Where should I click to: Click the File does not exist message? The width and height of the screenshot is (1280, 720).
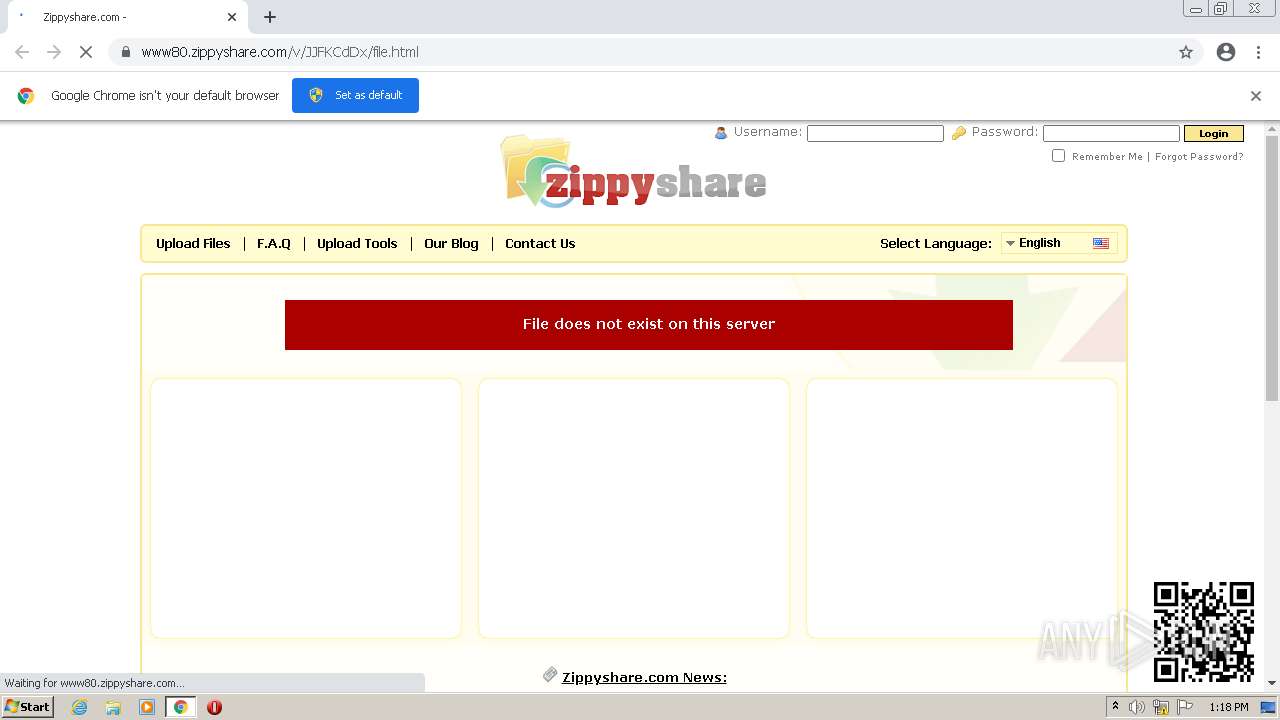point(649,324)
